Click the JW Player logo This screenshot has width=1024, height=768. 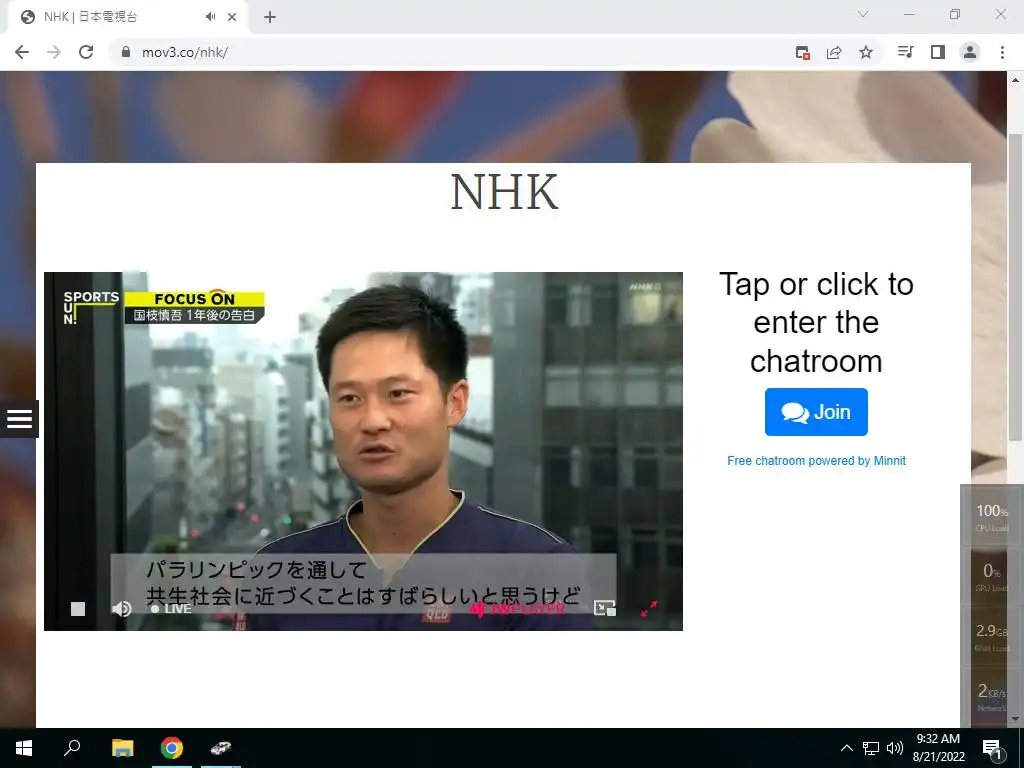(517, 609)
